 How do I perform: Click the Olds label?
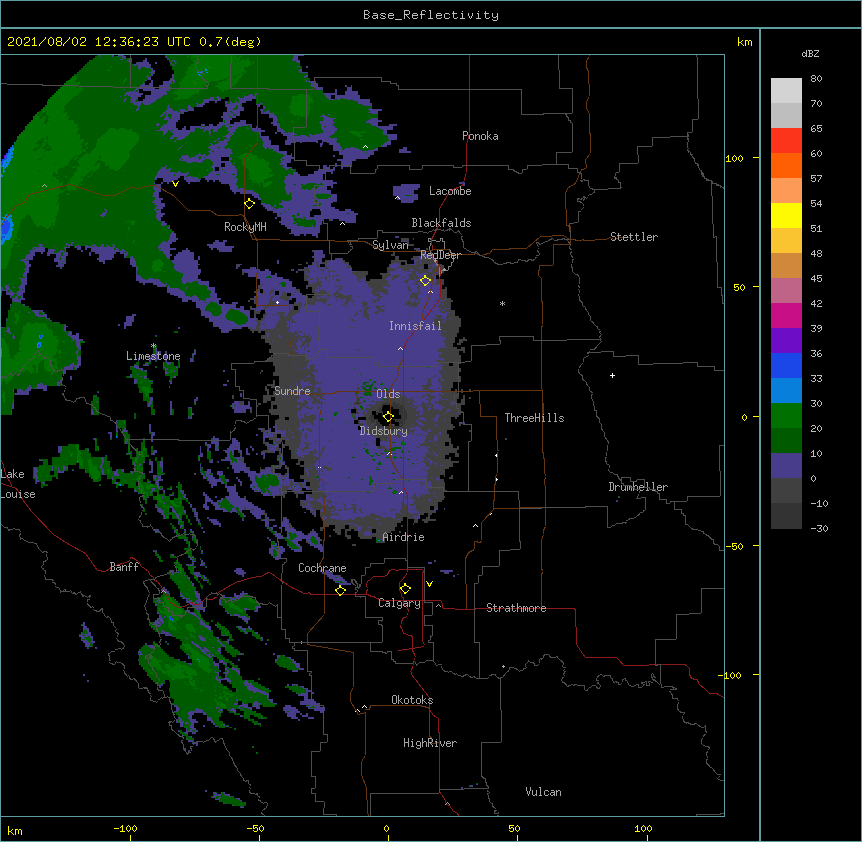coord(388,394)
